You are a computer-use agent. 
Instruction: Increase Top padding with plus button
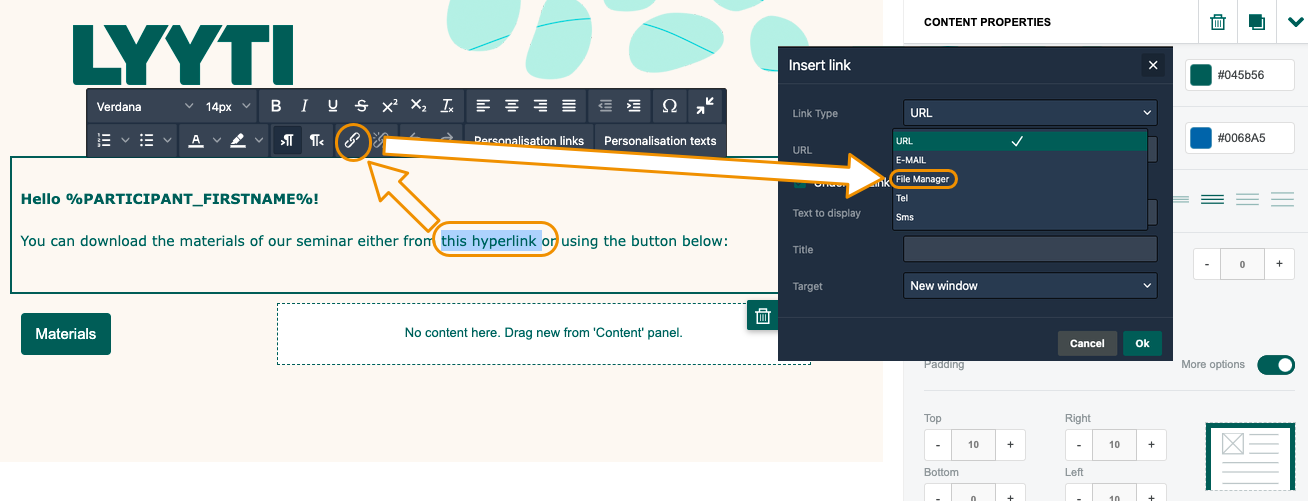pyautogui.click(x=1010, y=444)
